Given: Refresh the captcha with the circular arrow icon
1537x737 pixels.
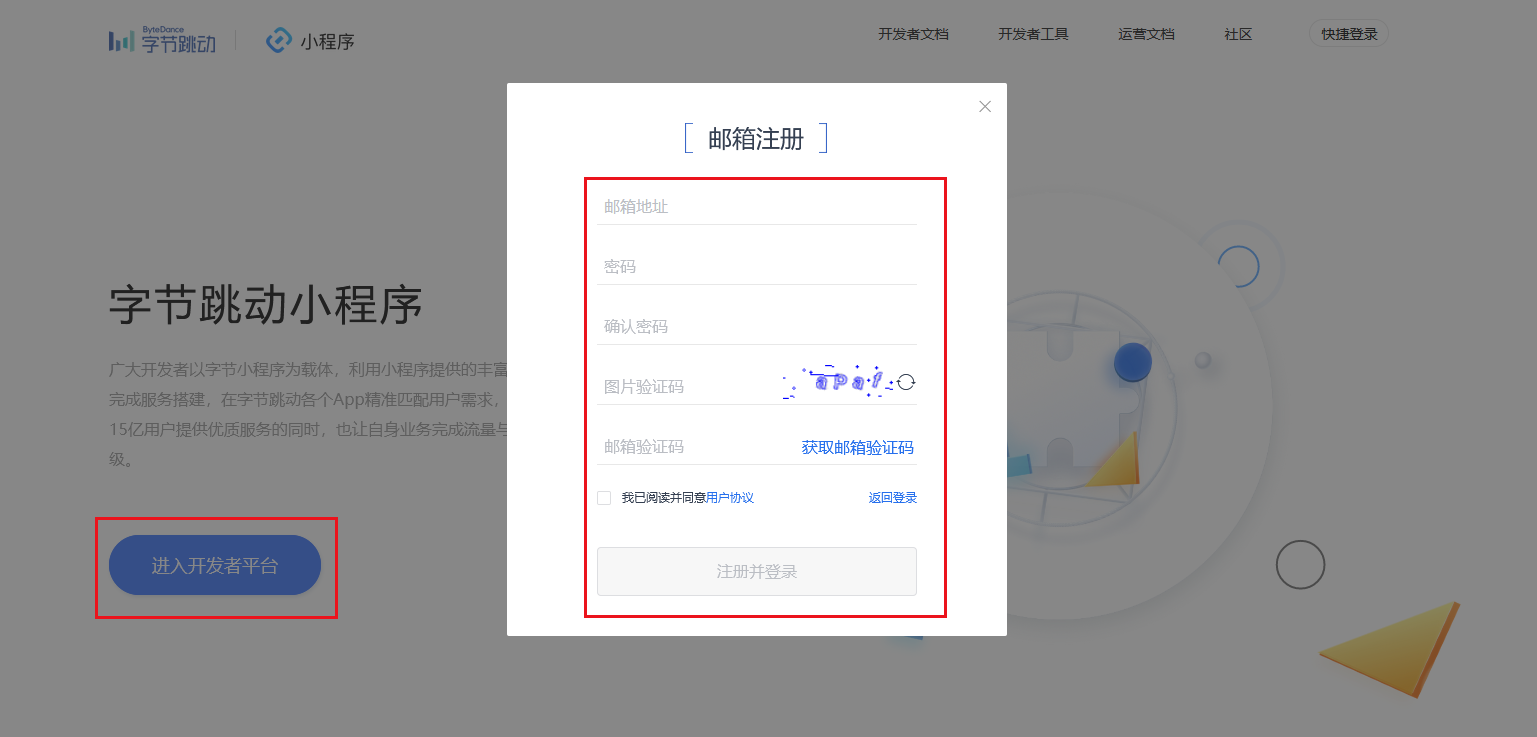Looking at the screenshot, I should 908,381.
